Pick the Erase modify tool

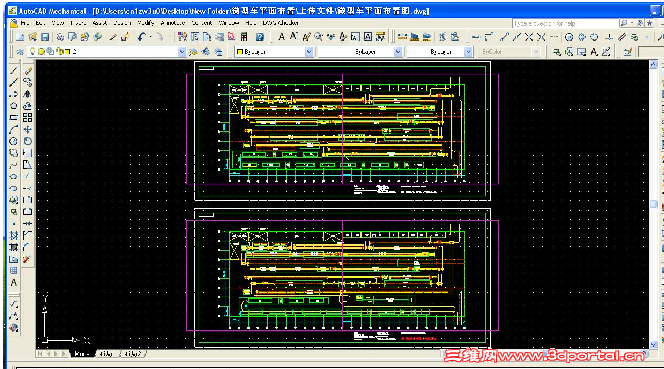[x=28, y=71]
